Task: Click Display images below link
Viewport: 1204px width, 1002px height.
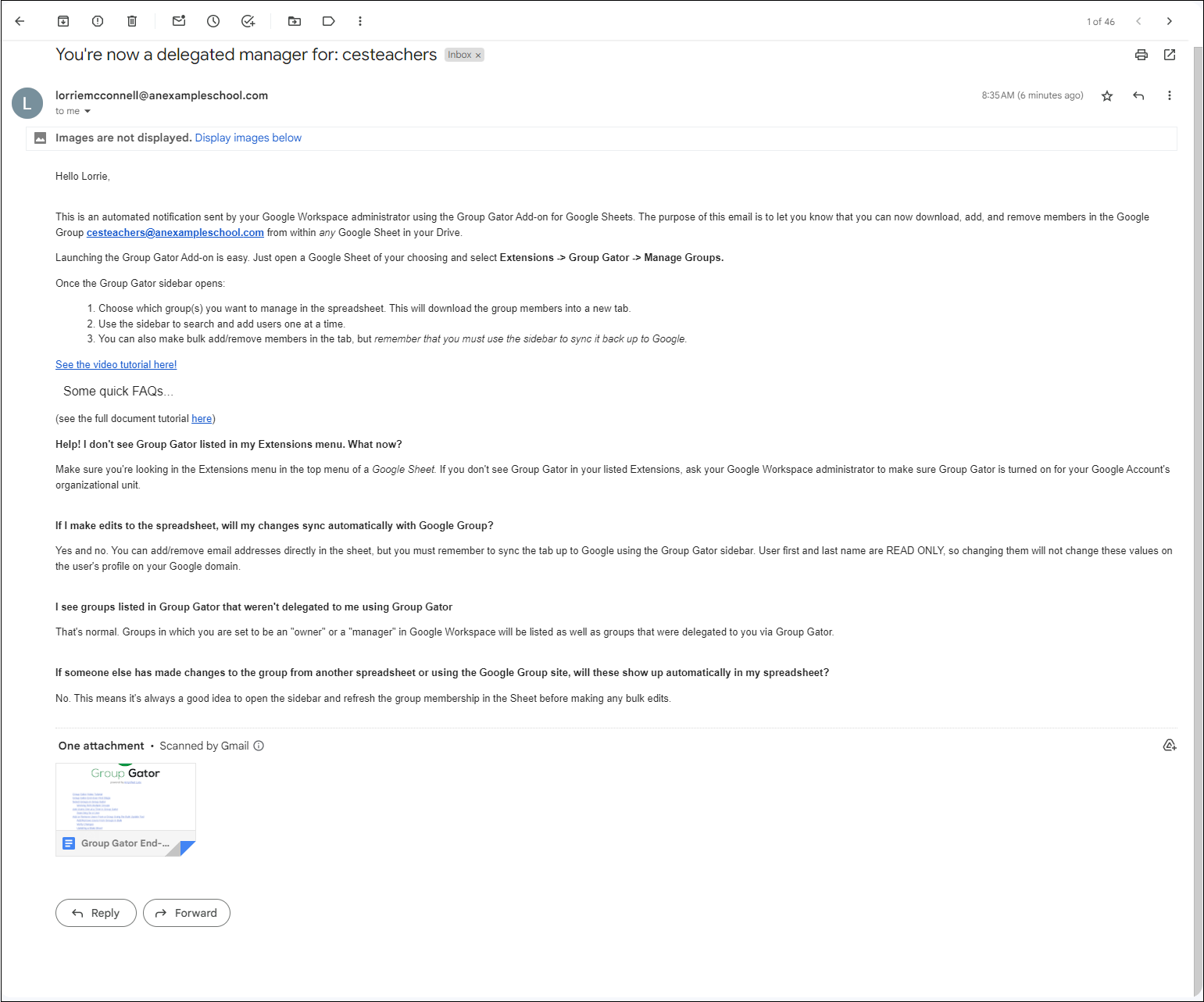Action: point(248,138)
